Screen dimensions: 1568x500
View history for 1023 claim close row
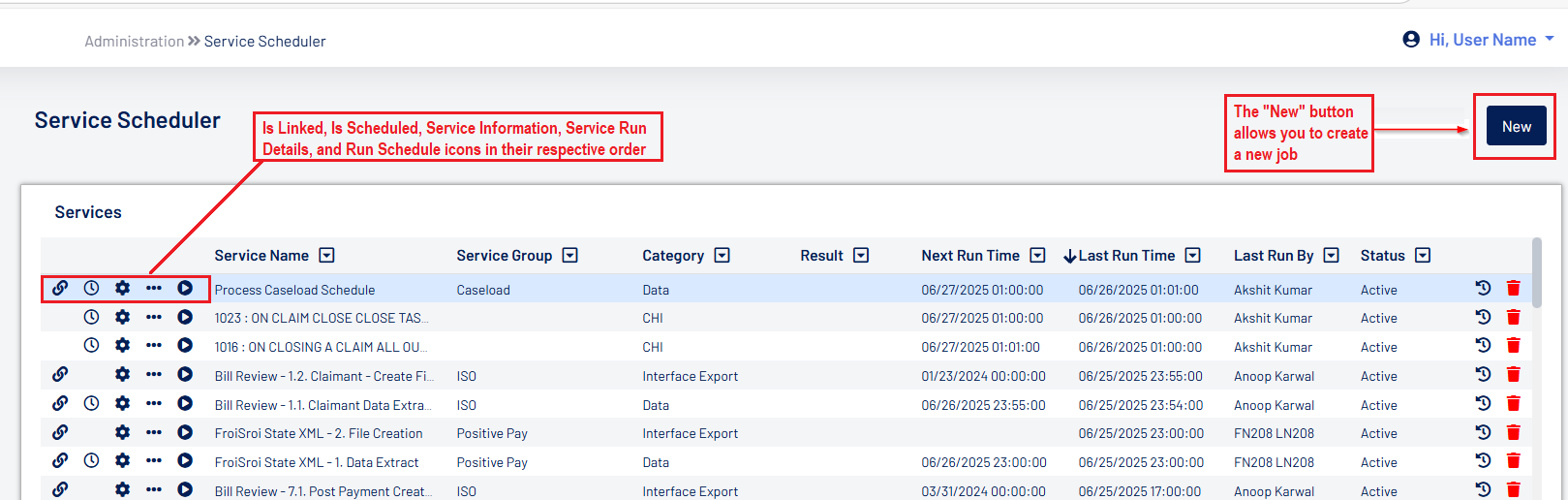1483,317
